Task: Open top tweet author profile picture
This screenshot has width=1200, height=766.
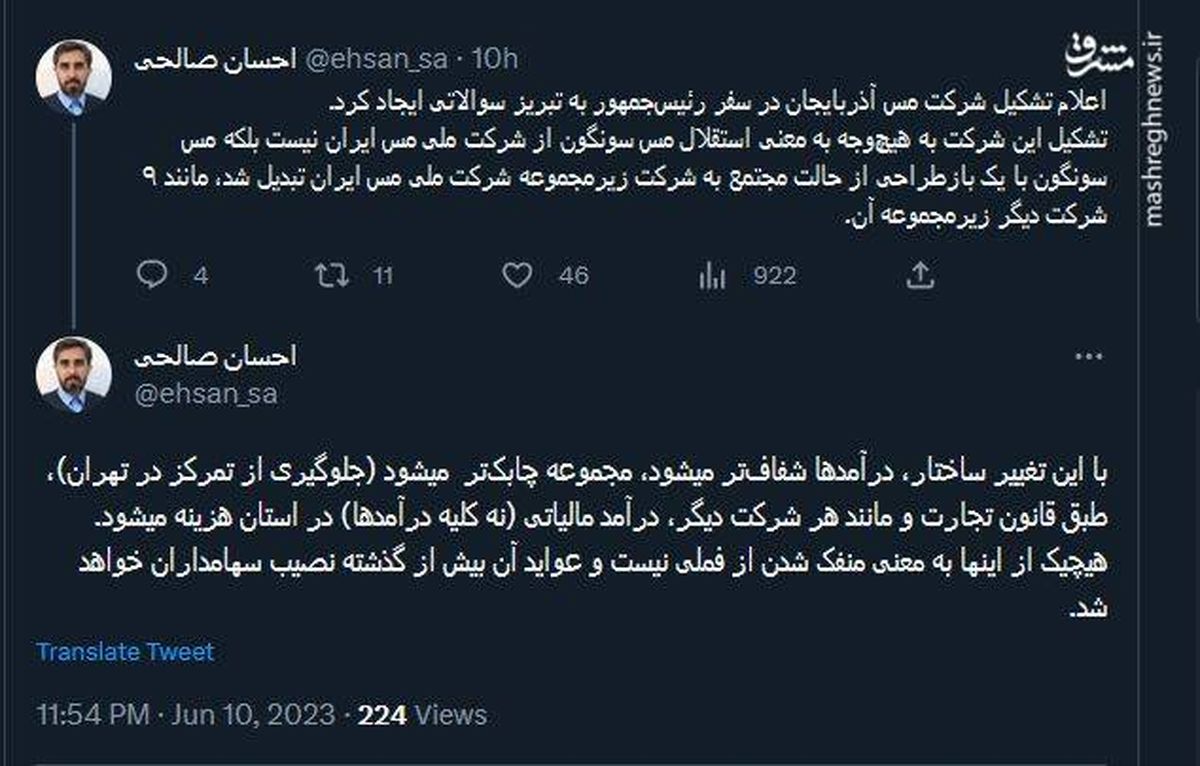Action: (x=73, y=77)
